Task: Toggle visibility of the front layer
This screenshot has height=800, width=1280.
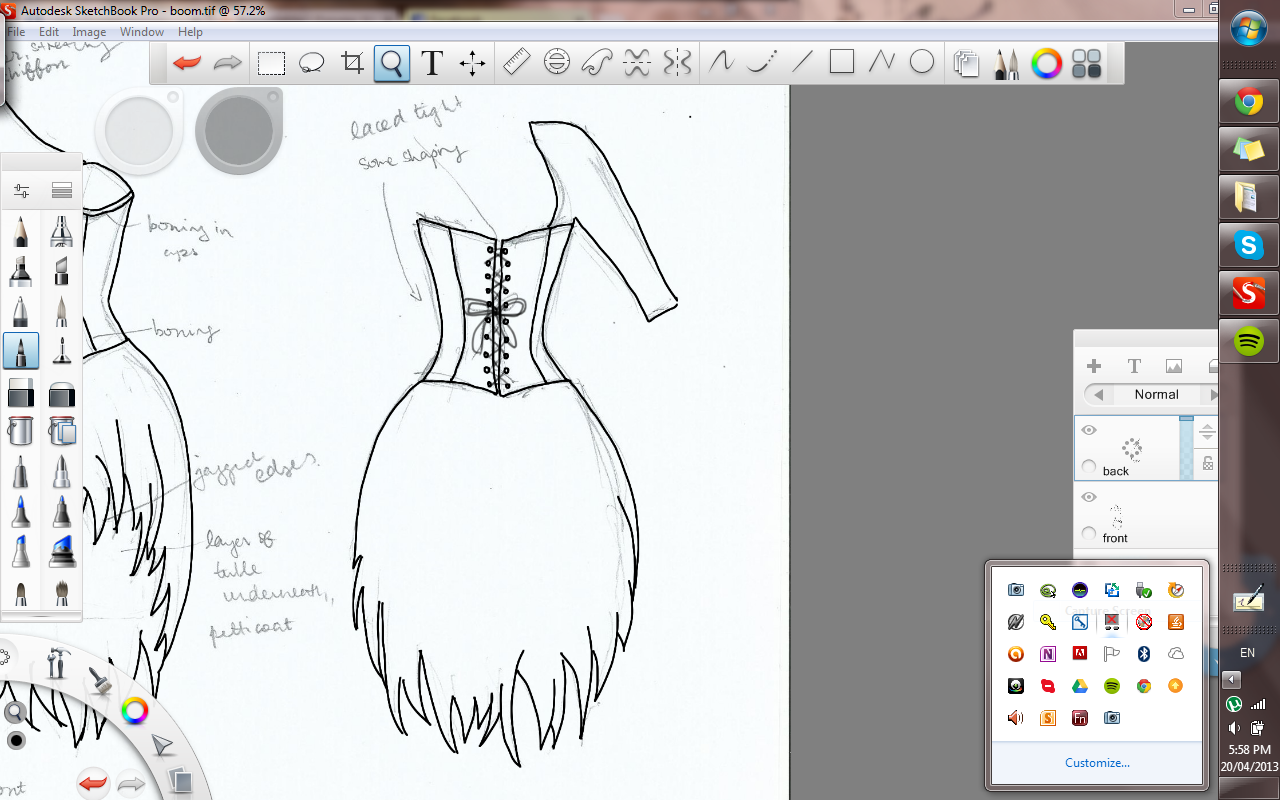Action: (1089, 497)
